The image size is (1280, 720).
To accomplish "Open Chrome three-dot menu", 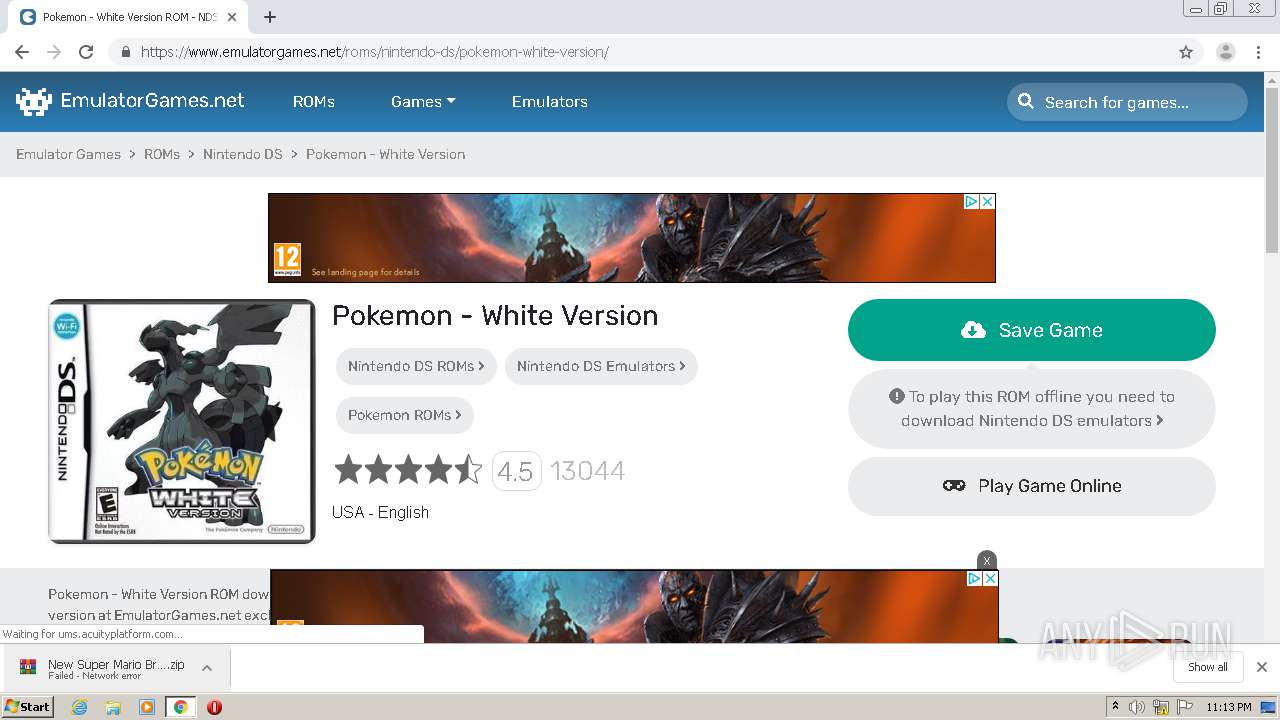I will (x=1258, y=52).
